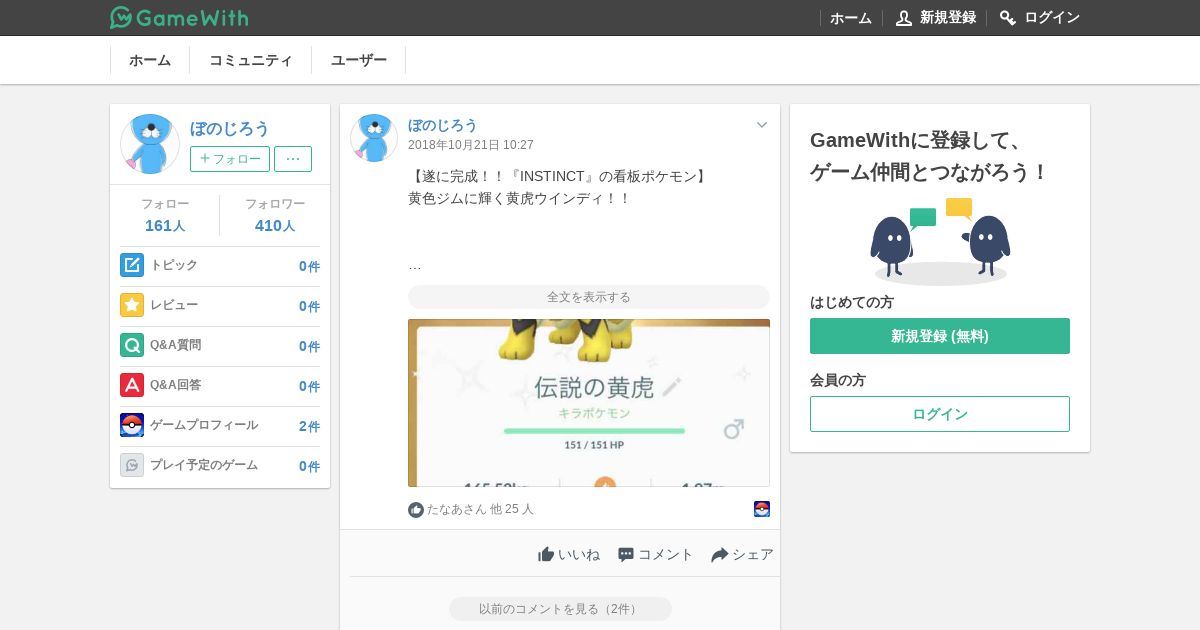Click the プレイ予定のゲーム icon

point(132,465)
